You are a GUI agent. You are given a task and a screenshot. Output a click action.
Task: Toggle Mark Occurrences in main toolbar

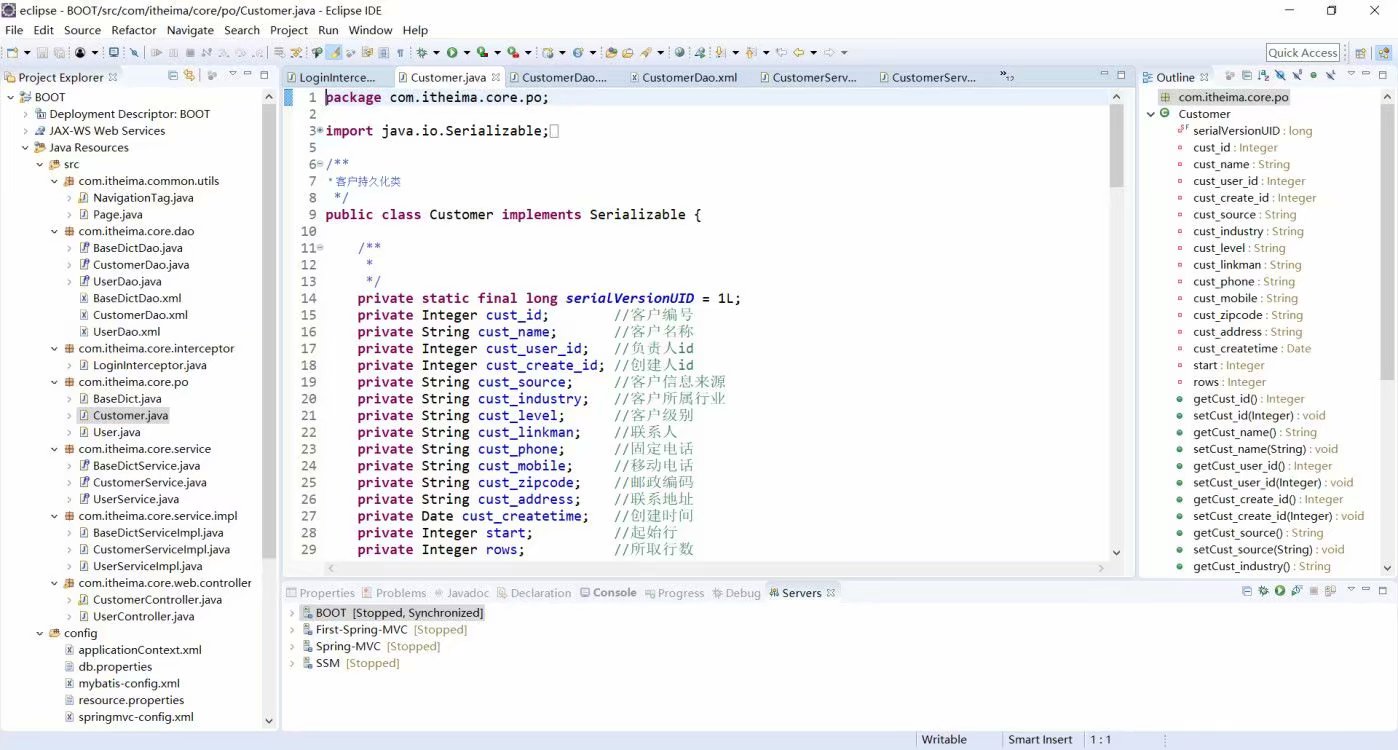click(x=333, y=52)
